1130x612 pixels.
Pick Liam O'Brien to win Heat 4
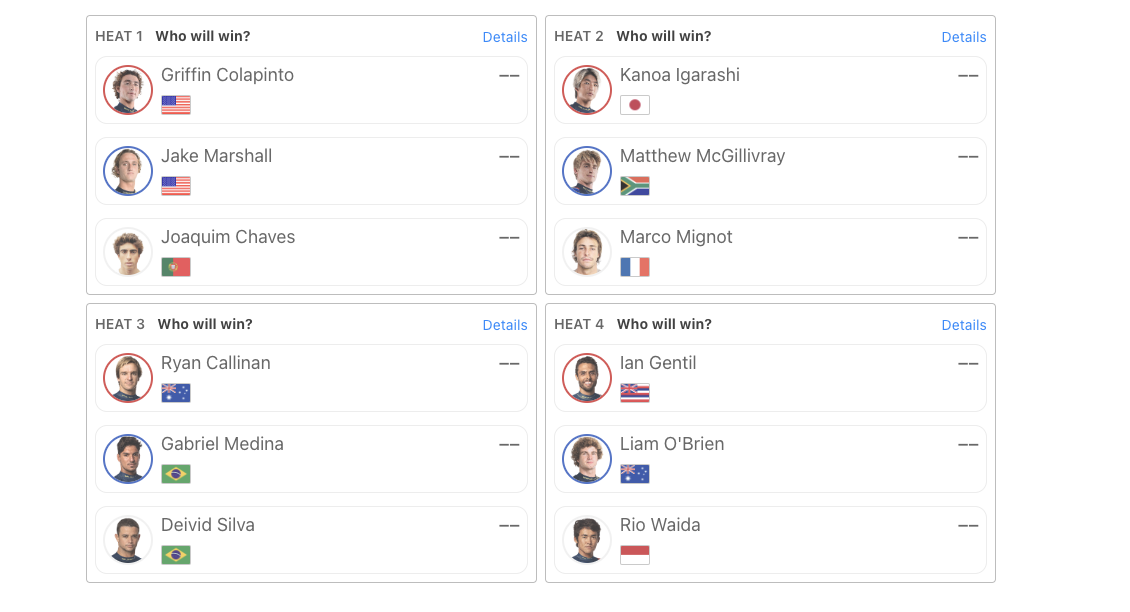(770, 459)
